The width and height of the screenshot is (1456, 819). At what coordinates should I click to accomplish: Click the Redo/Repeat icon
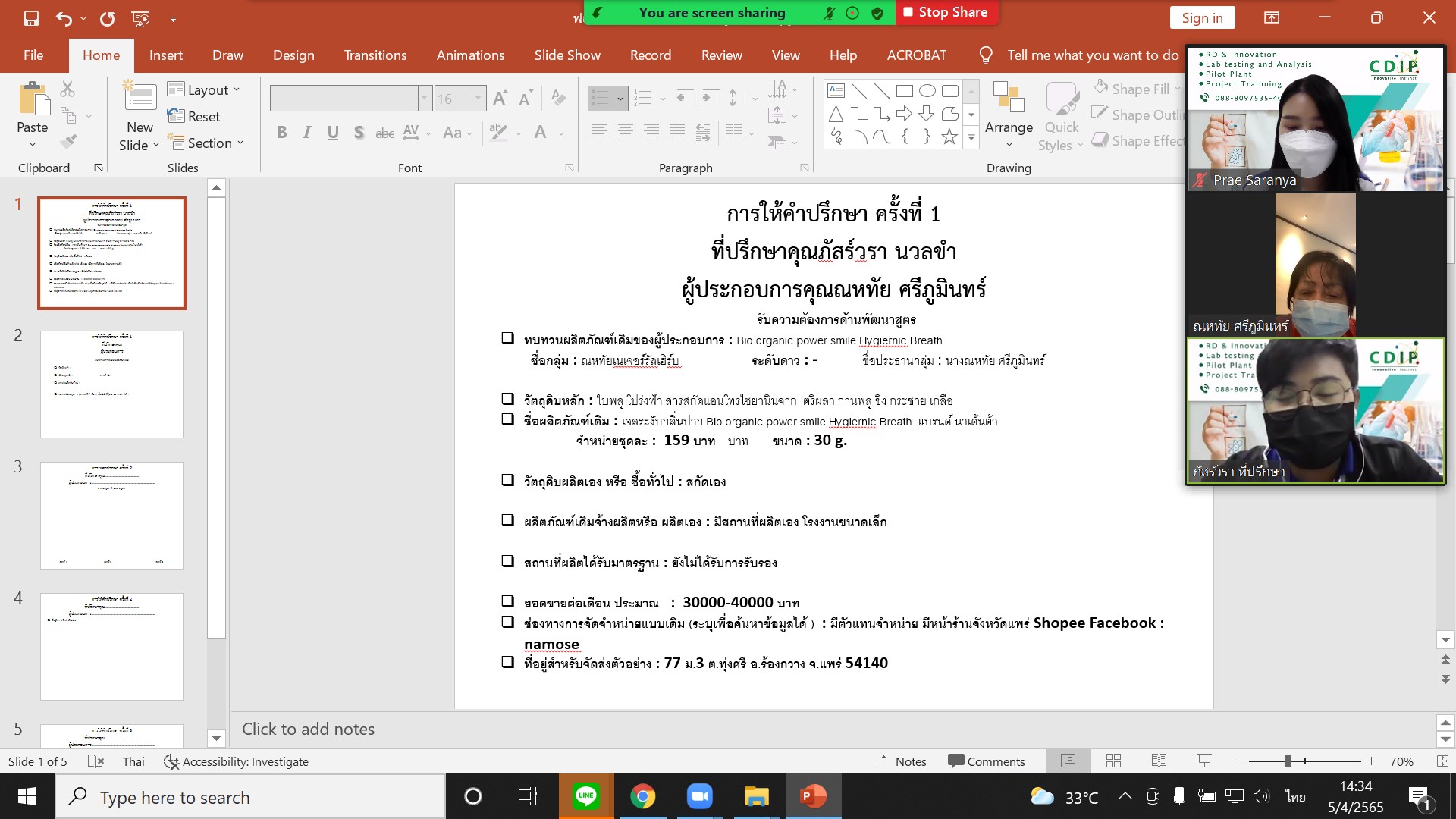(x=107, y=18)
